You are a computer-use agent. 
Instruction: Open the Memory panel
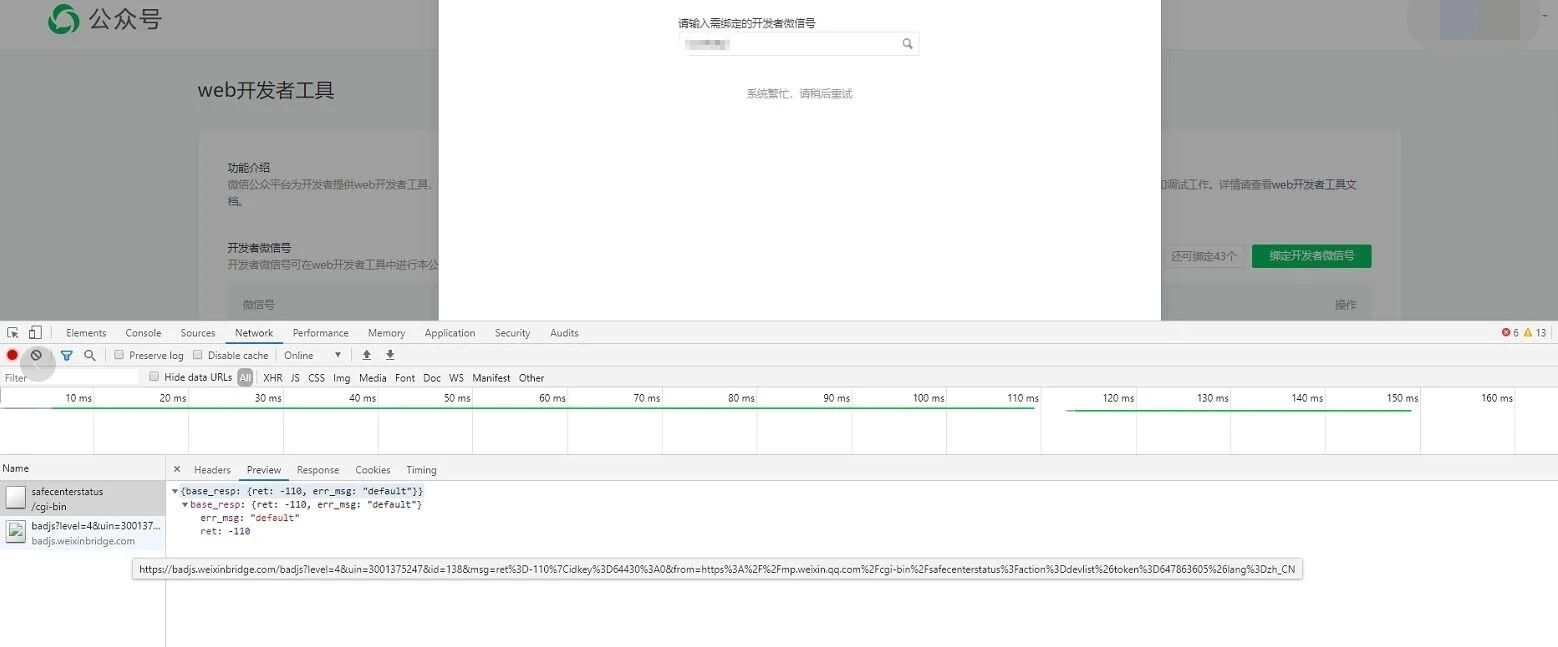coord(386,333)
